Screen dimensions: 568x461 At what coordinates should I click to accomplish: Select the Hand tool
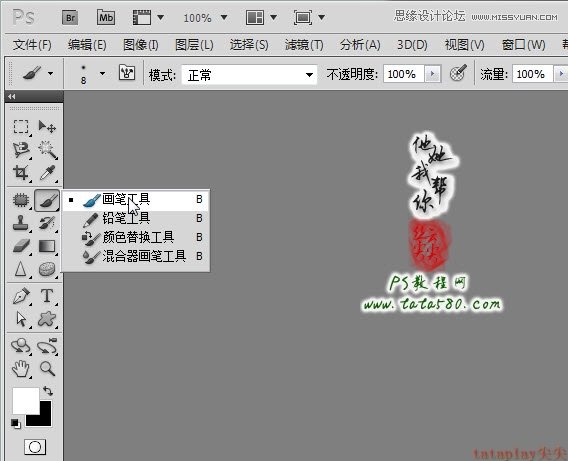click(x=21, y=369)
